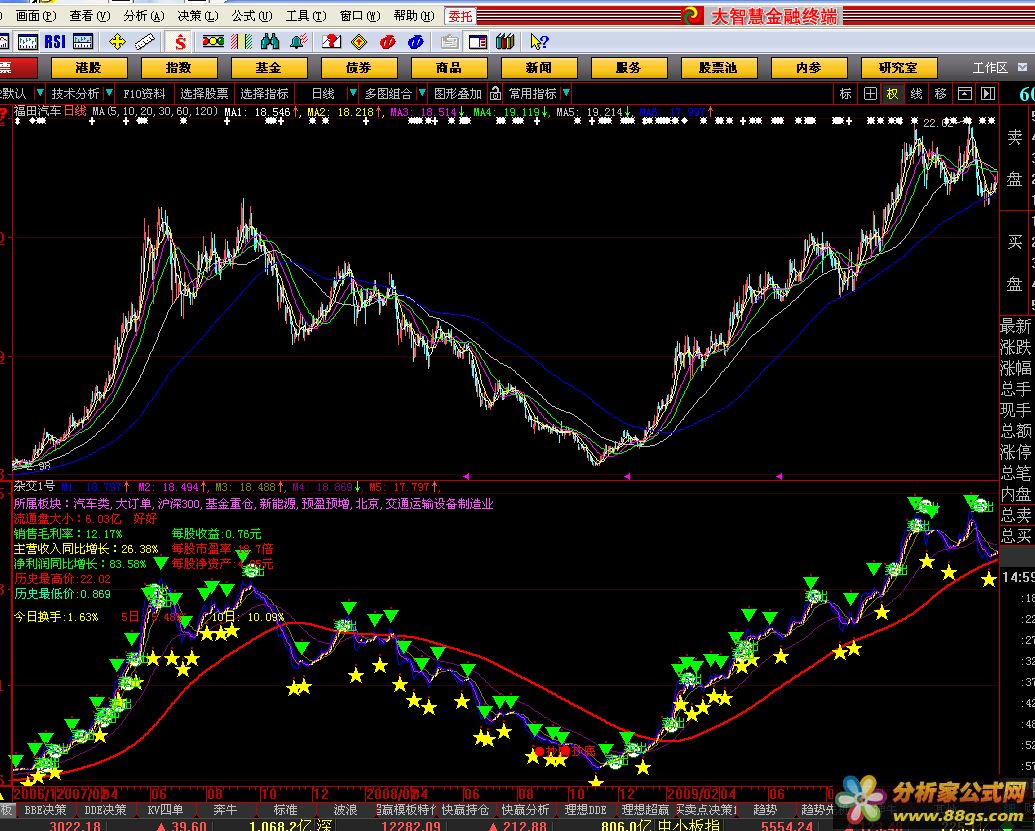Click the 债券 button

[359, 67]
